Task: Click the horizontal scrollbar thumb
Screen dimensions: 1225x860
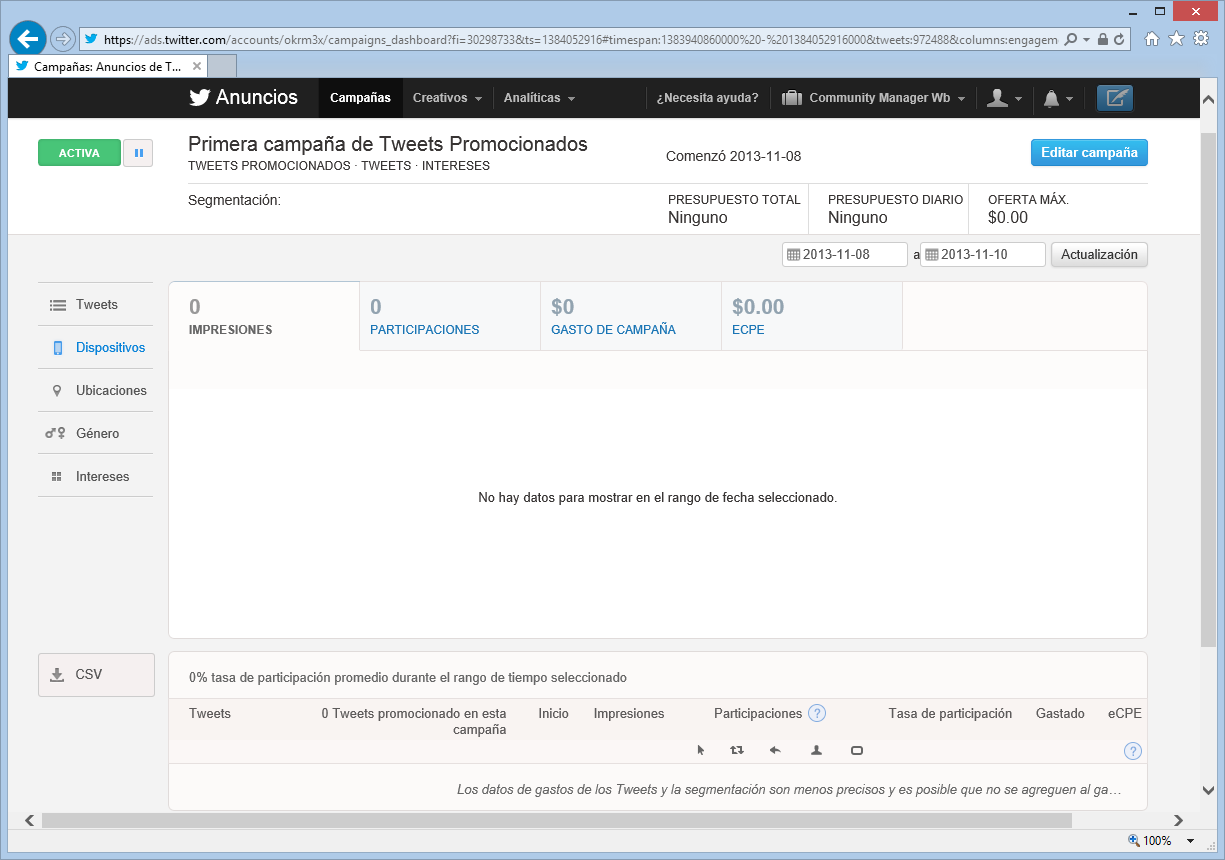Action: (x=556, y=820)
